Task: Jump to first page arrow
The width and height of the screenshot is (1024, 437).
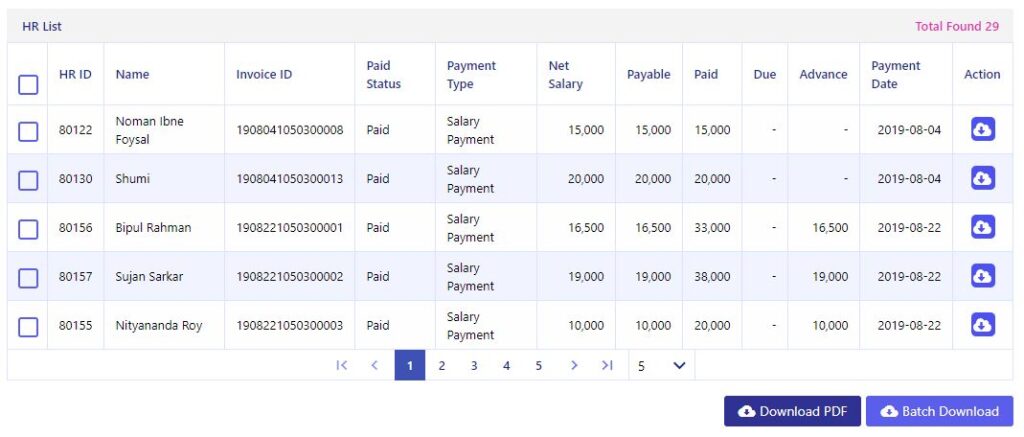Action: 342,365
